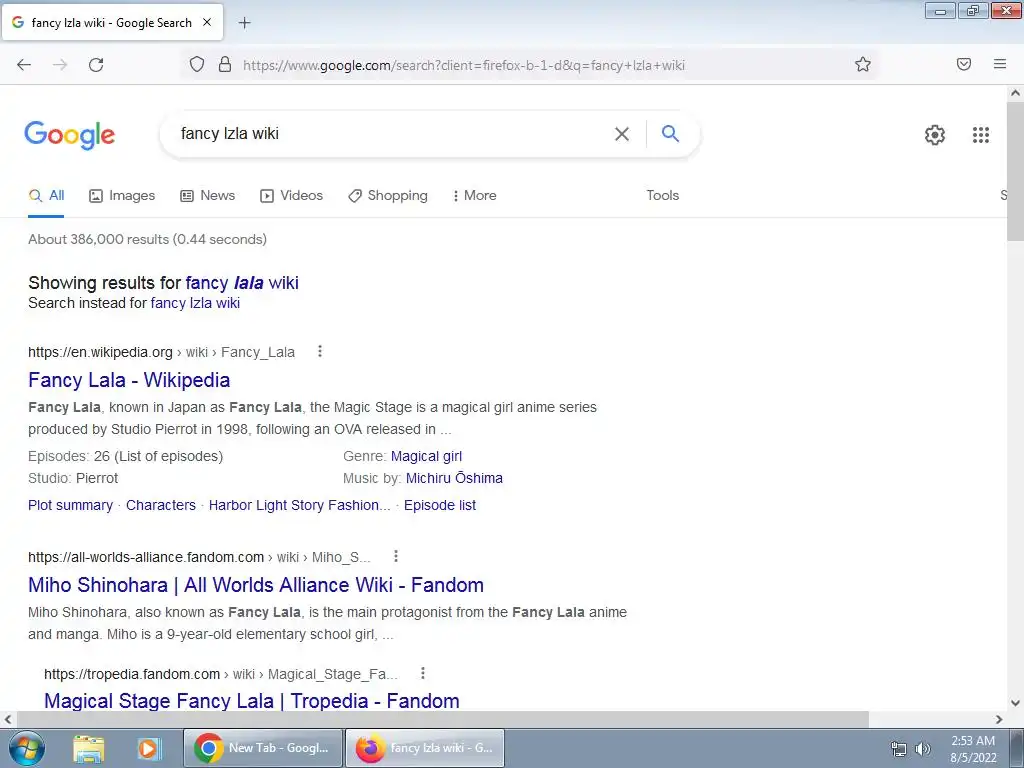Search instead for 'fancy lzla wiki'
This screenshot has width=1024, height=768.
pyautogui.click(x=195, y=303)
